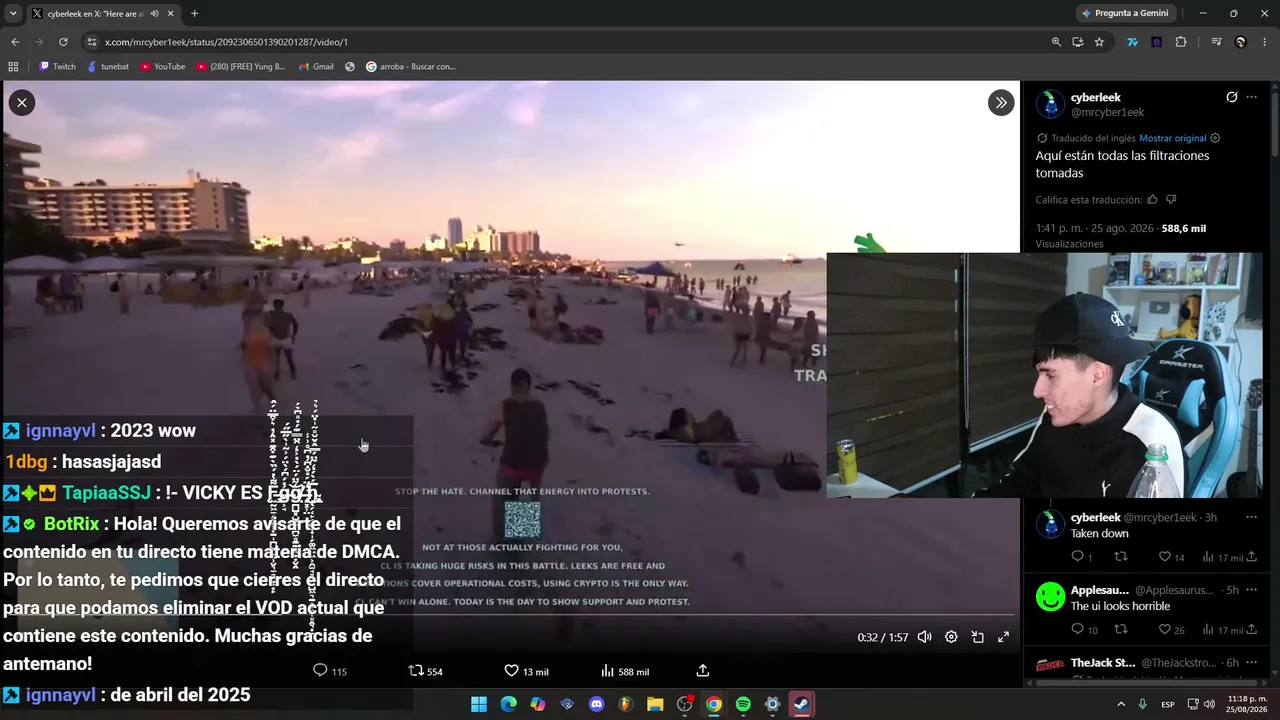Open the Chrome profile avatar menu
Viewport: 1280px width, 720px height.
pyautogui.click(x=1241, y=42)
